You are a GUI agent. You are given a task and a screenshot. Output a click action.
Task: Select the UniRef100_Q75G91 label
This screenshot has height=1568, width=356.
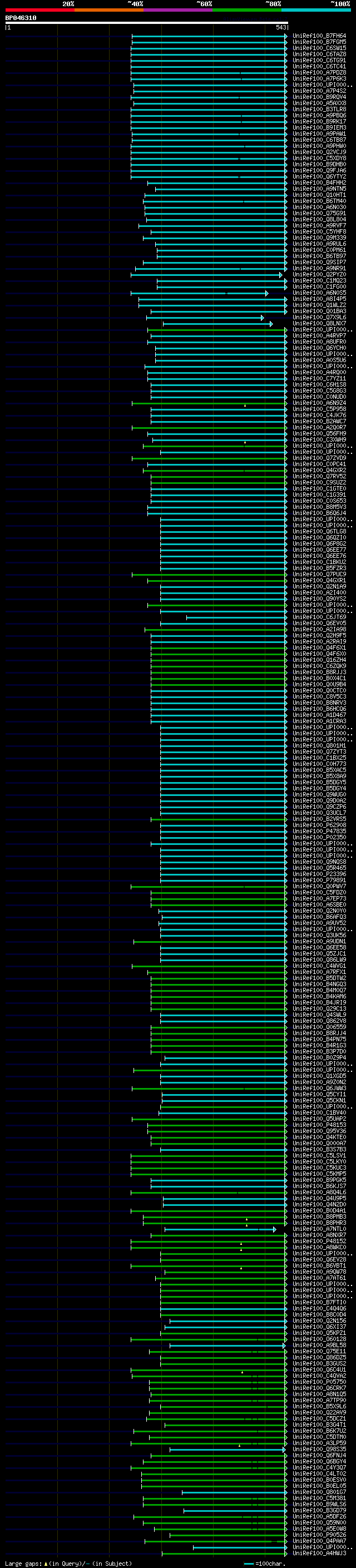pos(319,214)
